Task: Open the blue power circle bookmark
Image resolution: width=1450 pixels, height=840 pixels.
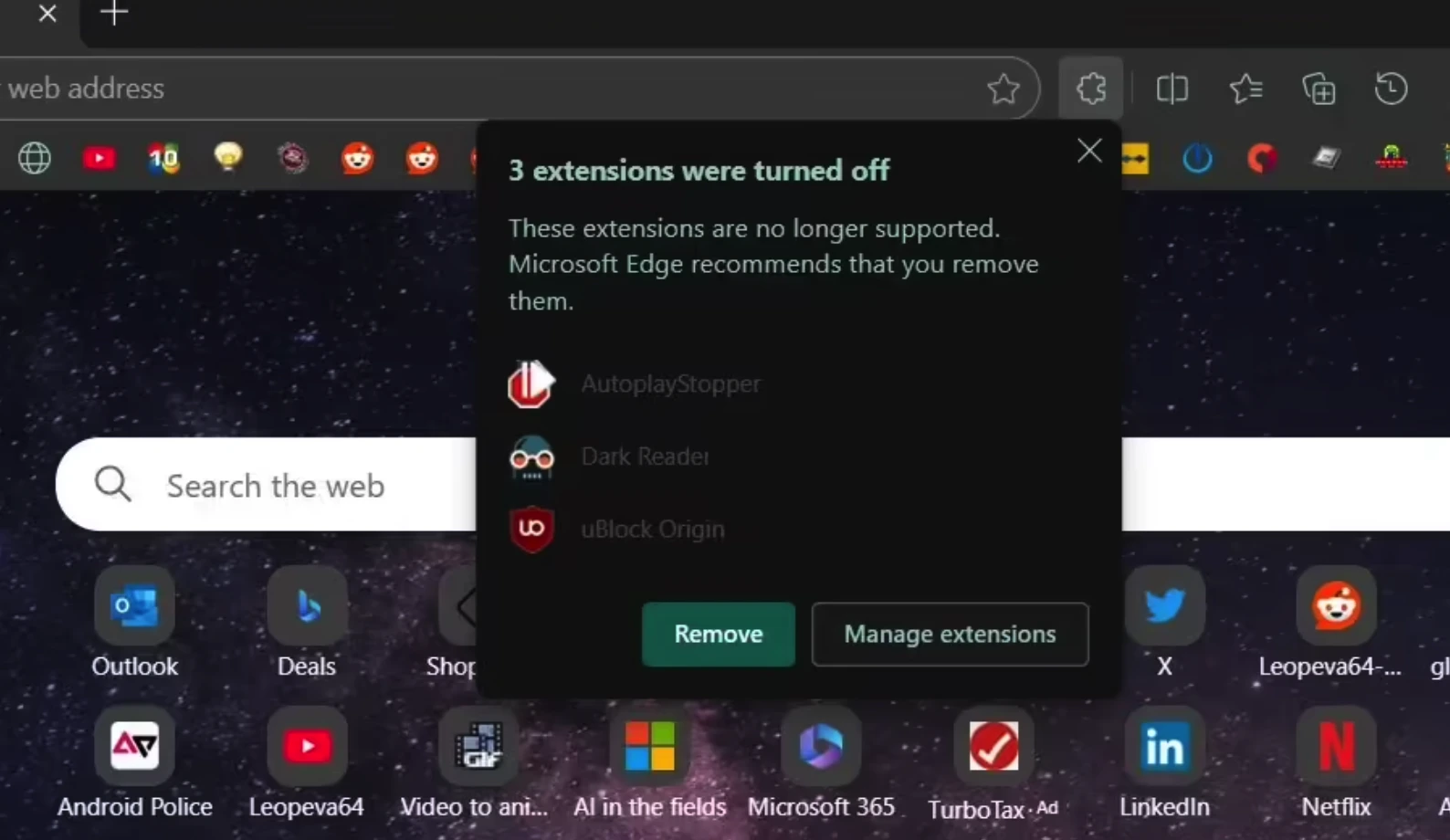Action: click(1197, 158)
